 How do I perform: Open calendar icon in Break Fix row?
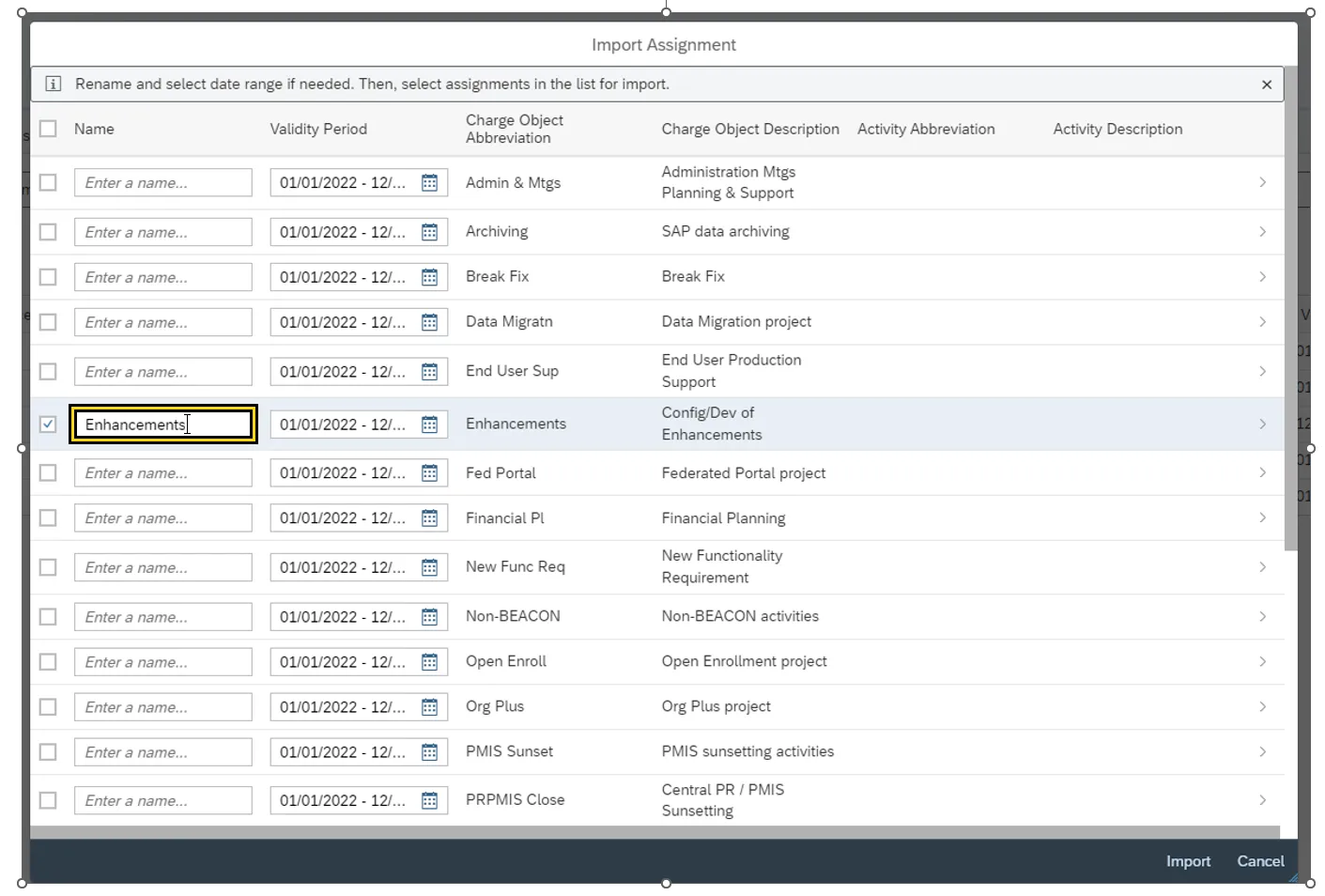click(429, 277)
